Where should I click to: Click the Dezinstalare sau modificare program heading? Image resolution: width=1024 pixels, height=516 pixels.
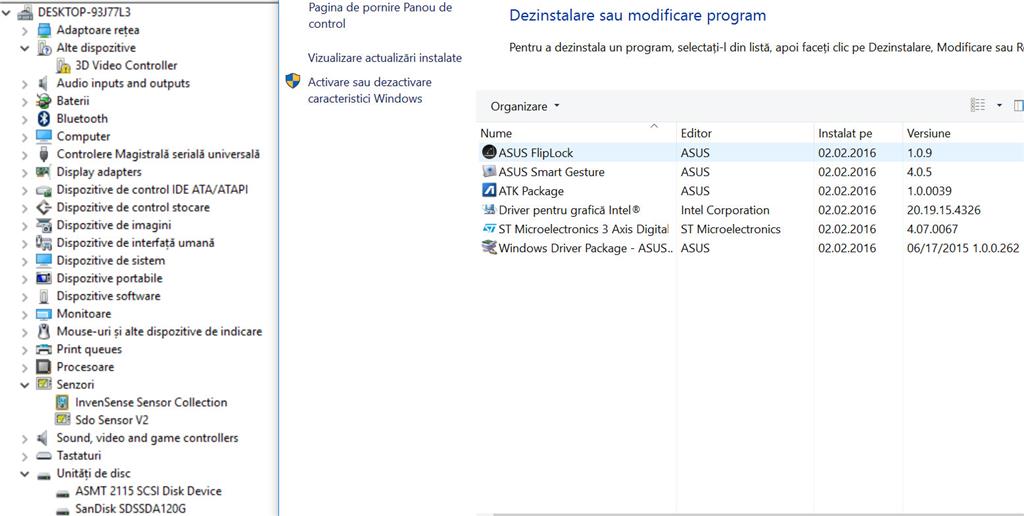pyautogui.click(x=637, y=15)
